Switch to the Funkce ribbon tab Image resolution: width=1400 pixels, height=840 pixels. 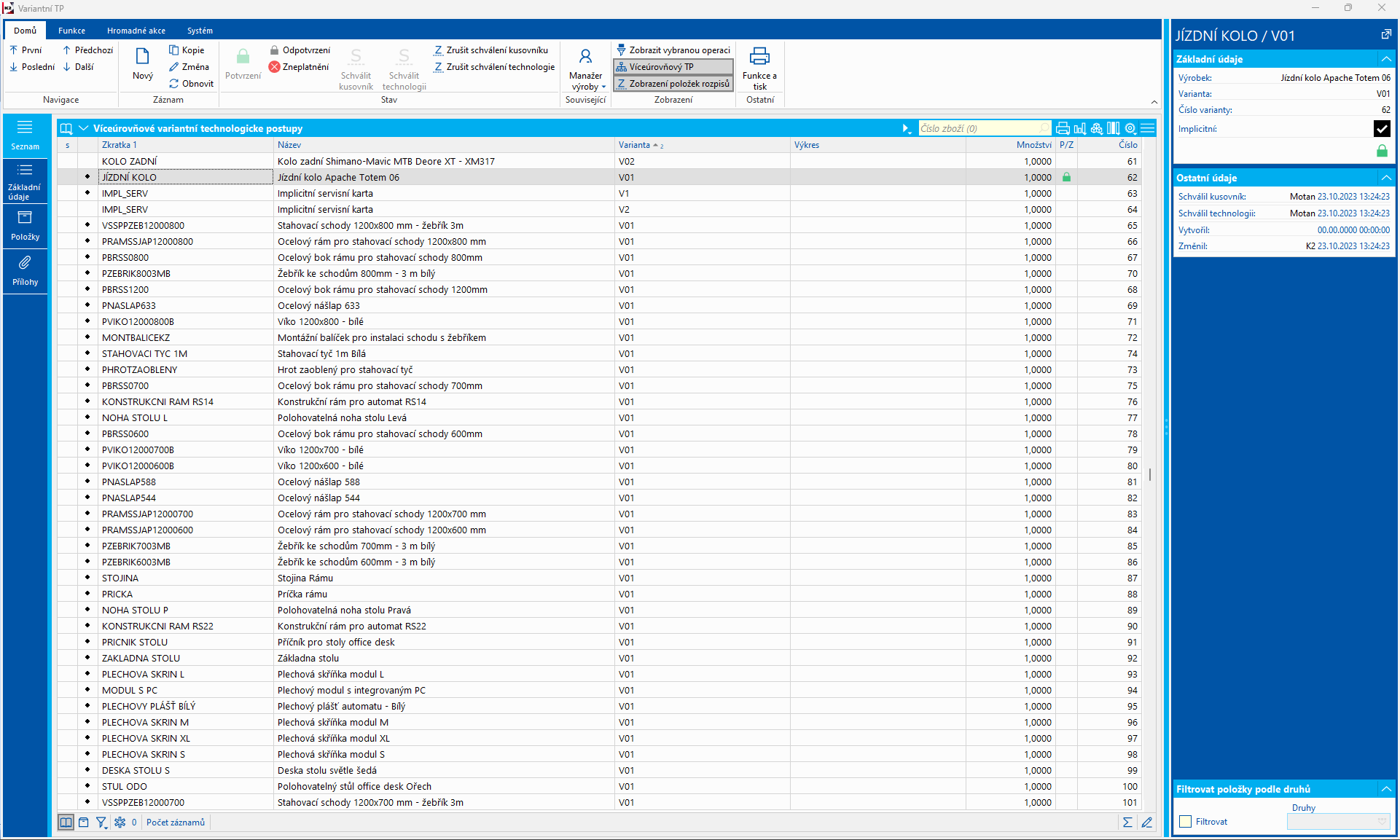point(71,31)
